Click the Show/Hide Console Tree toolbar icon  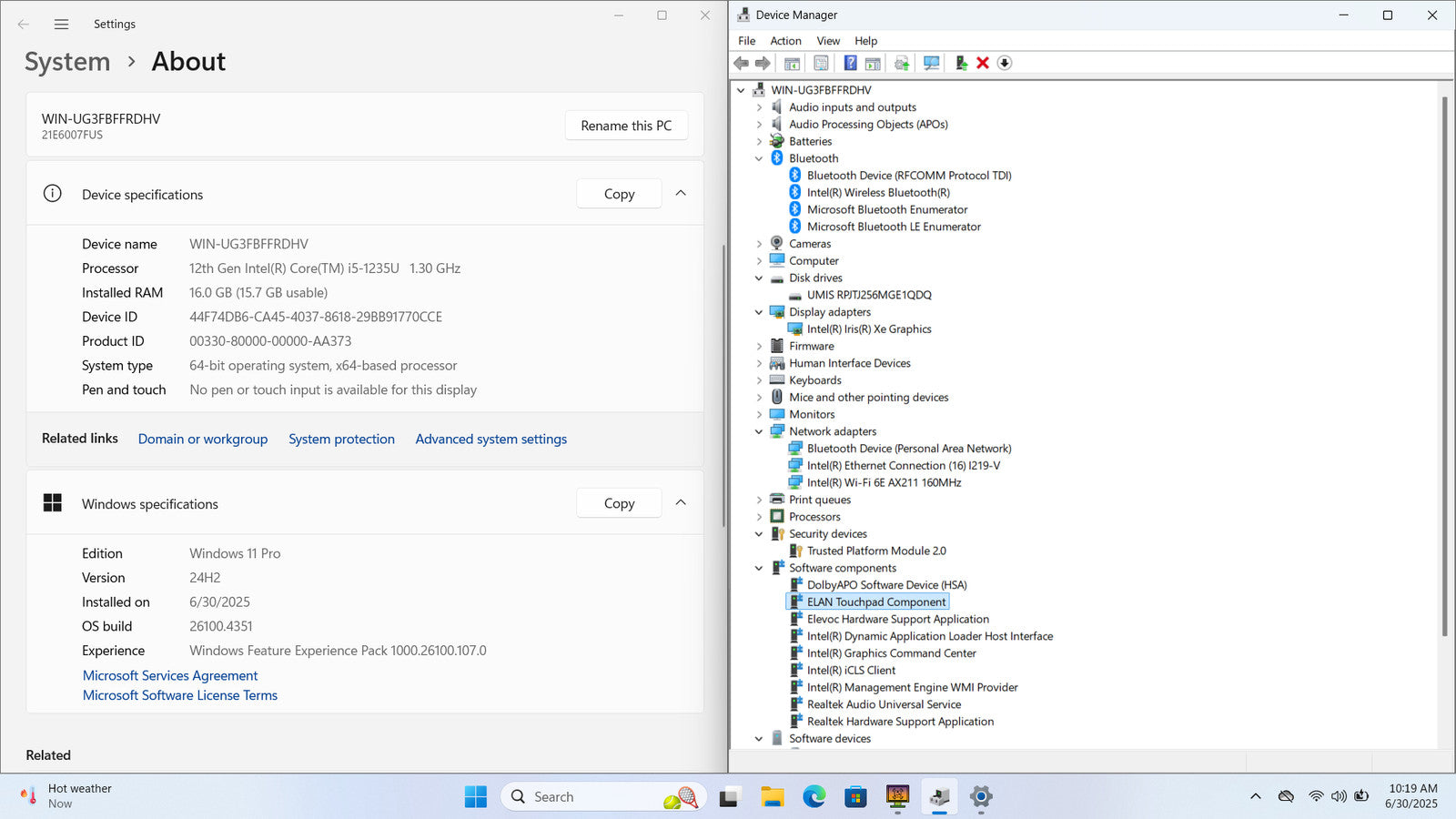pyautogui.click(x=792, y=63)
